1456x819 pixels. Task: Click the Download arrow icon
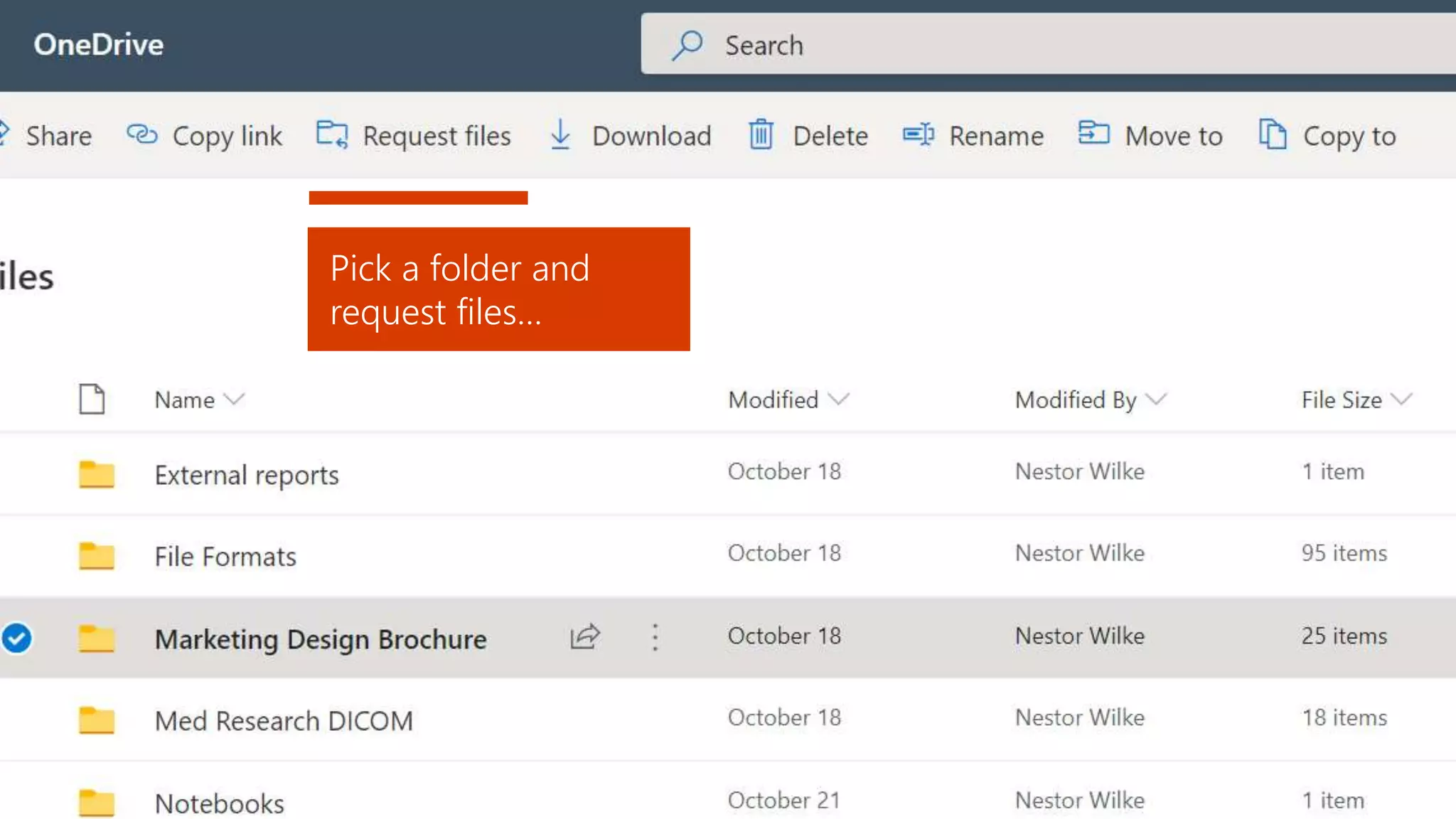(560, 134)
